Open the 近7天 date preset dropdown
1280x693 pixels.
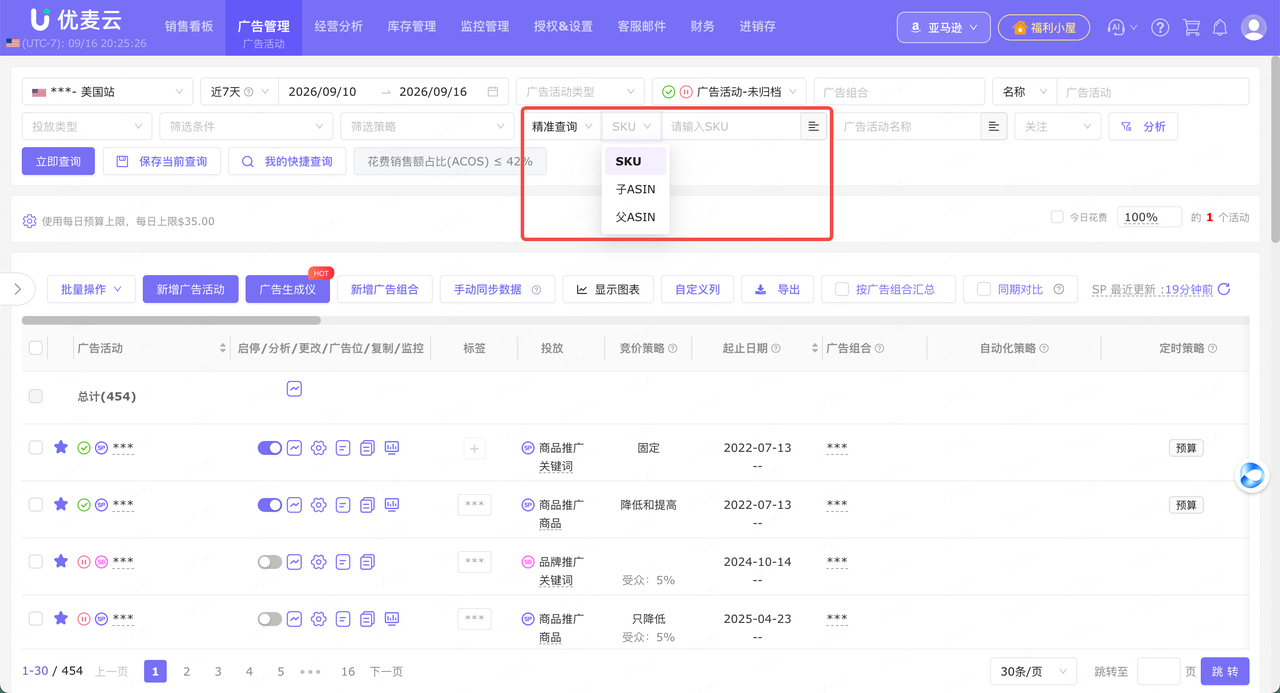[x=239, y=92]
